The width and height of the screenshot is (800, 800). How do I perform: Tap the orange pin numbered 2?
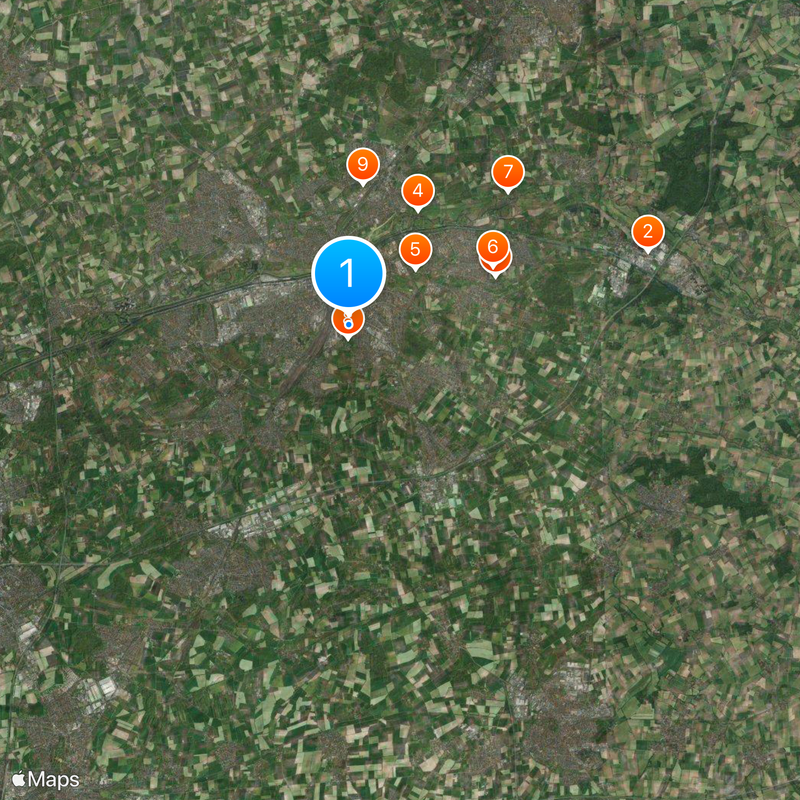click(x=647, y=232)
